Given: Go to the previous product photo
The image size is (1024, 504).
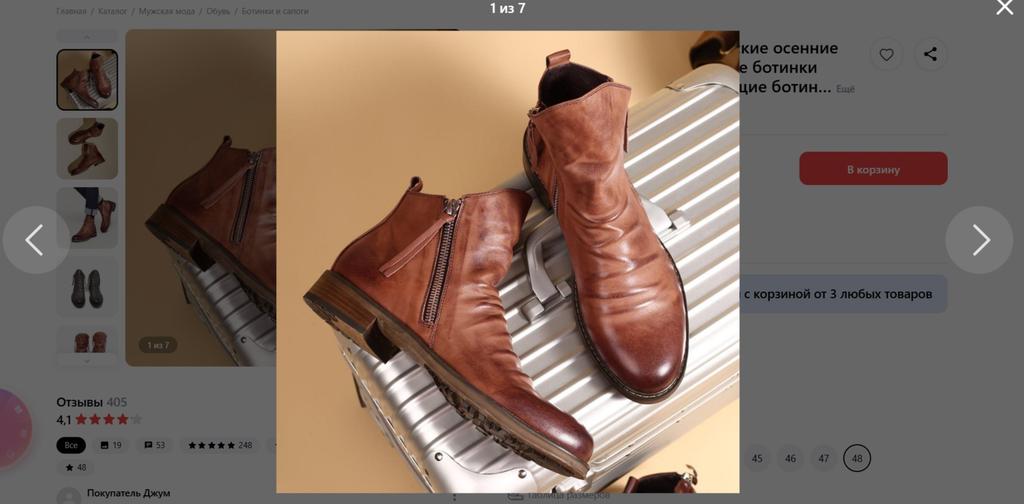Looking at the screenshot, I should 35,240.
